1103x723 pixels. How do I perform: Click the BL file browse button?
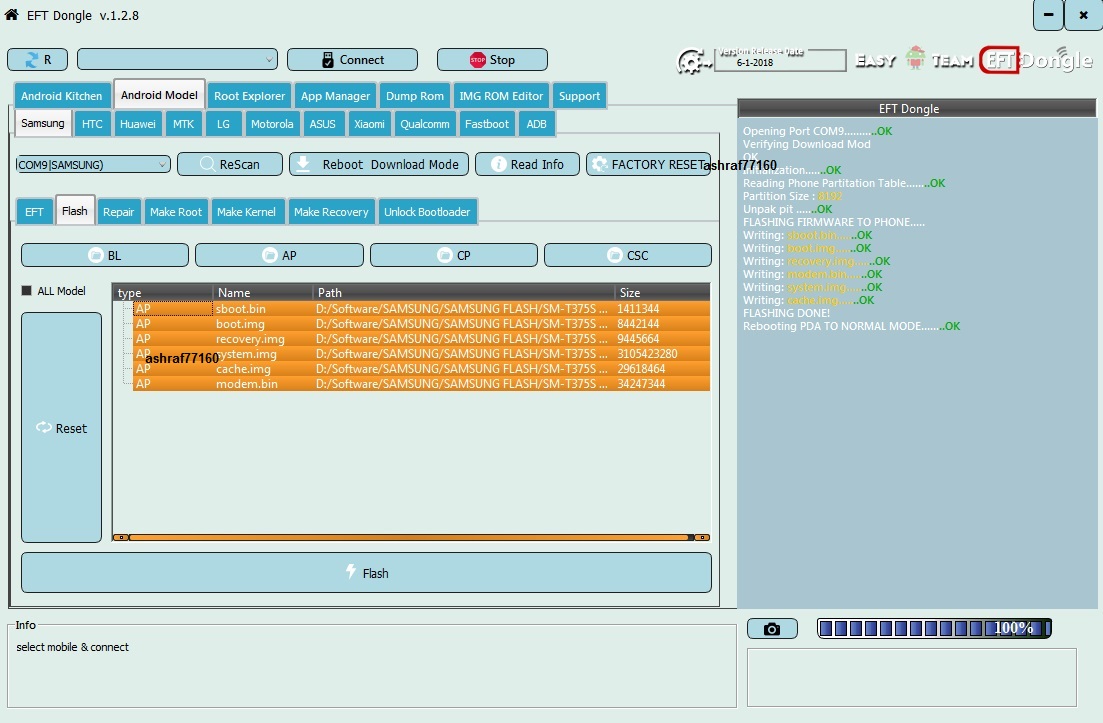click(105, 255)
